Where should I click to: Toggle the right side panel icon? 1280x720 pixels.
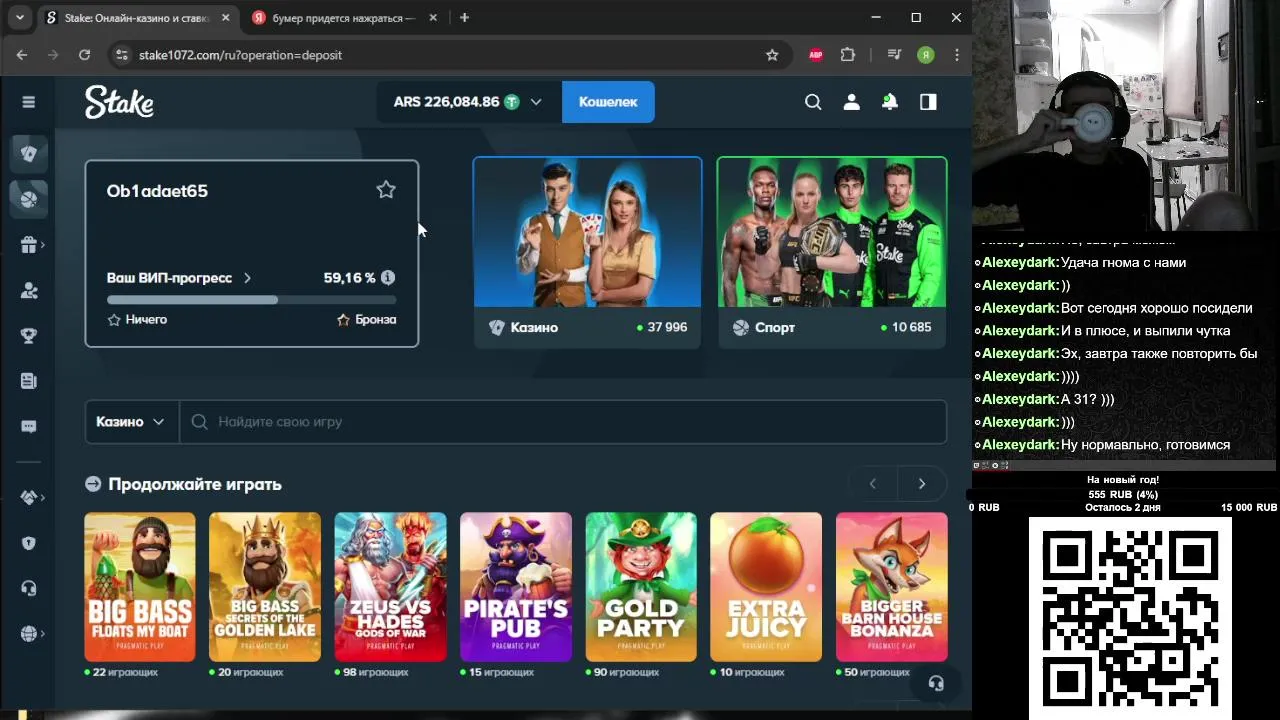928,102
